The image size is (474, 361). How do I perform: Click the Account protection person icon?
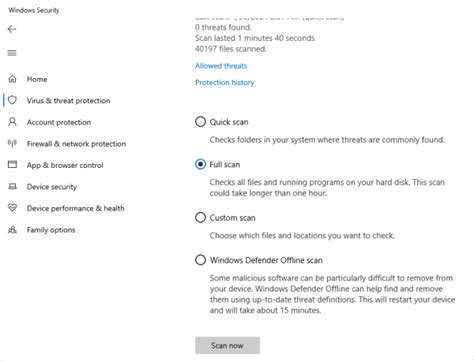(12, 122)
